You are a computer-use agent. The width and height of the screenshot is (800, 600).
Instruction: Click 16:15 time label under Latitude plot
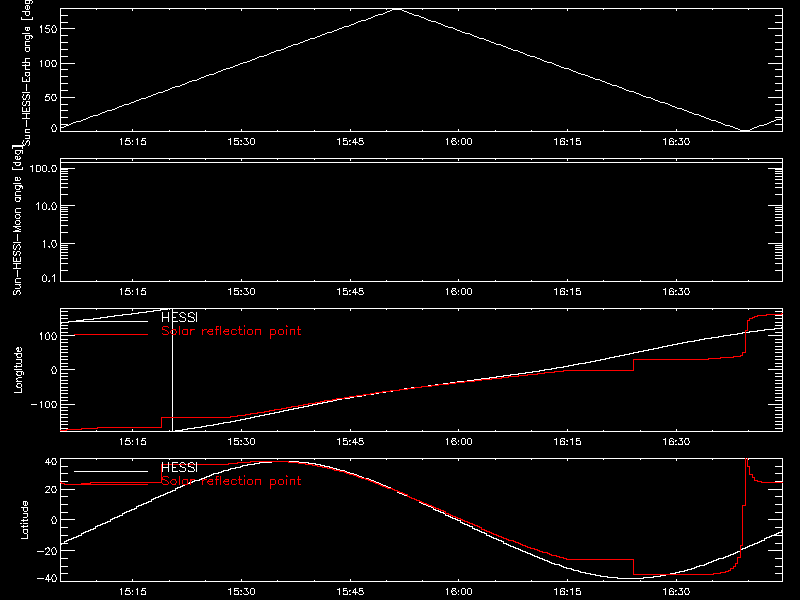coord(567,592)
